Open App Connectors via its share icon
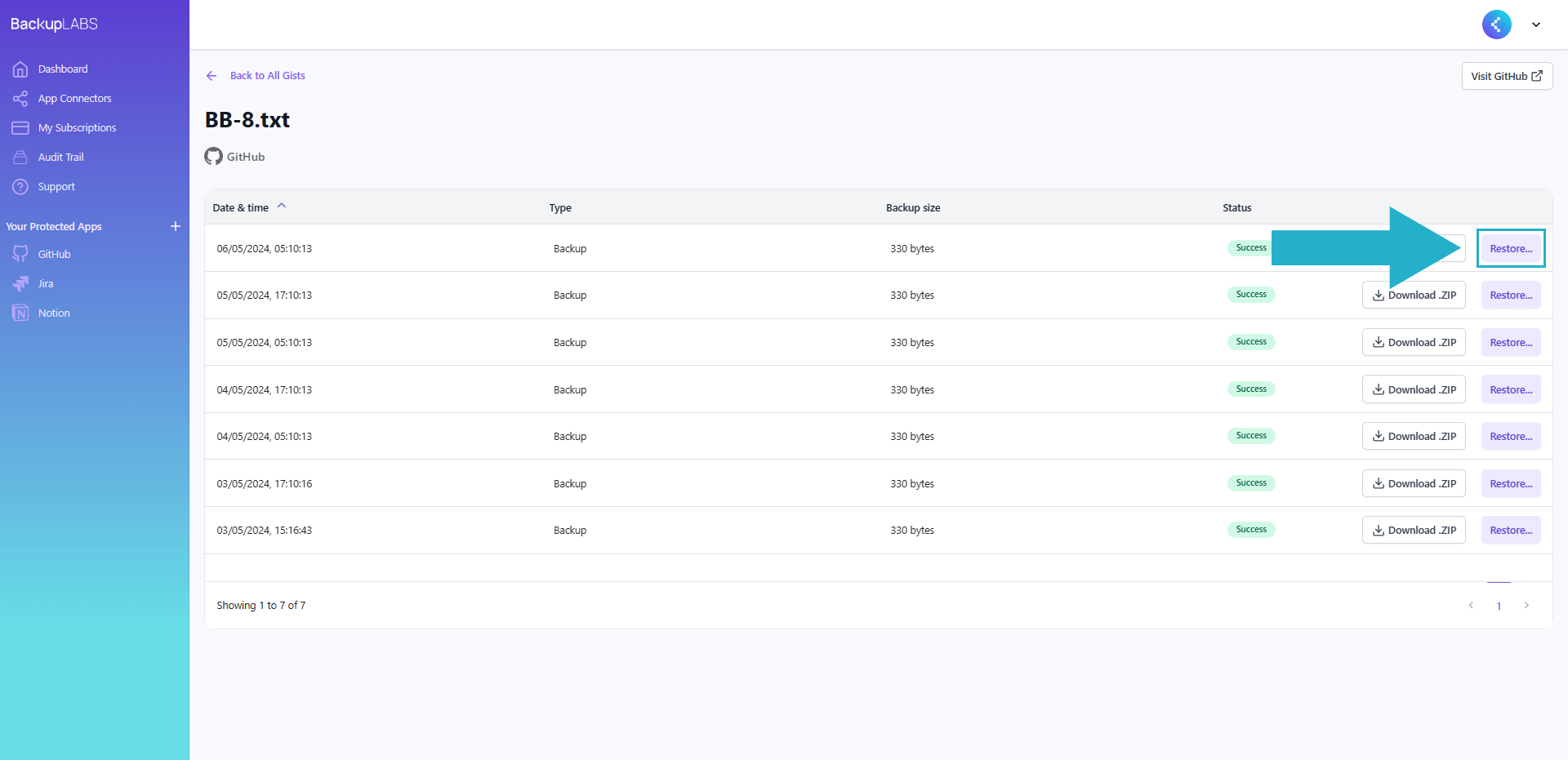 point(20,99)
